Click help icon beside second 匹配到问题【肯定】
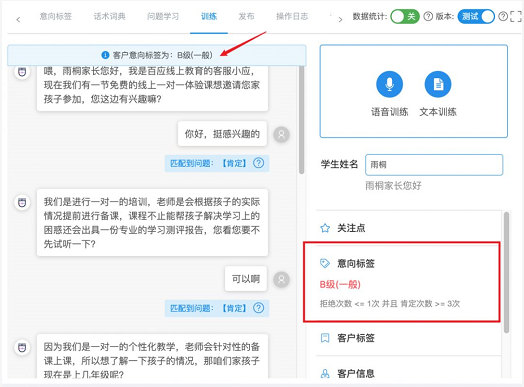 [258, 308]
